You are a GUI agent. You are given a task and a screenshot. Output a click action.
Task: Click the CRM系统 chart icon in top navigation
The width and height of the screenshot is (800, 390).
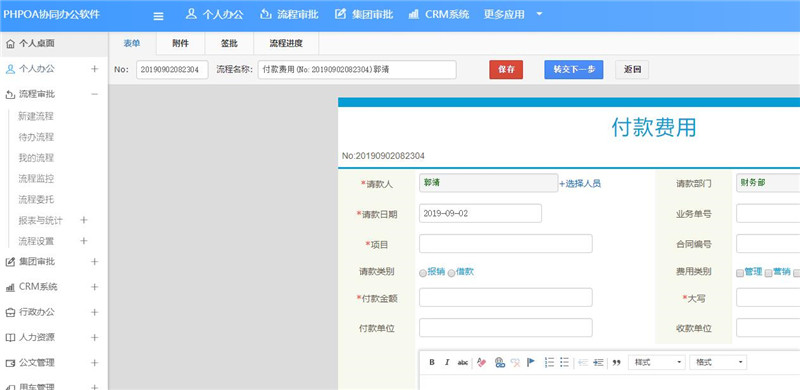coord(414,14)
